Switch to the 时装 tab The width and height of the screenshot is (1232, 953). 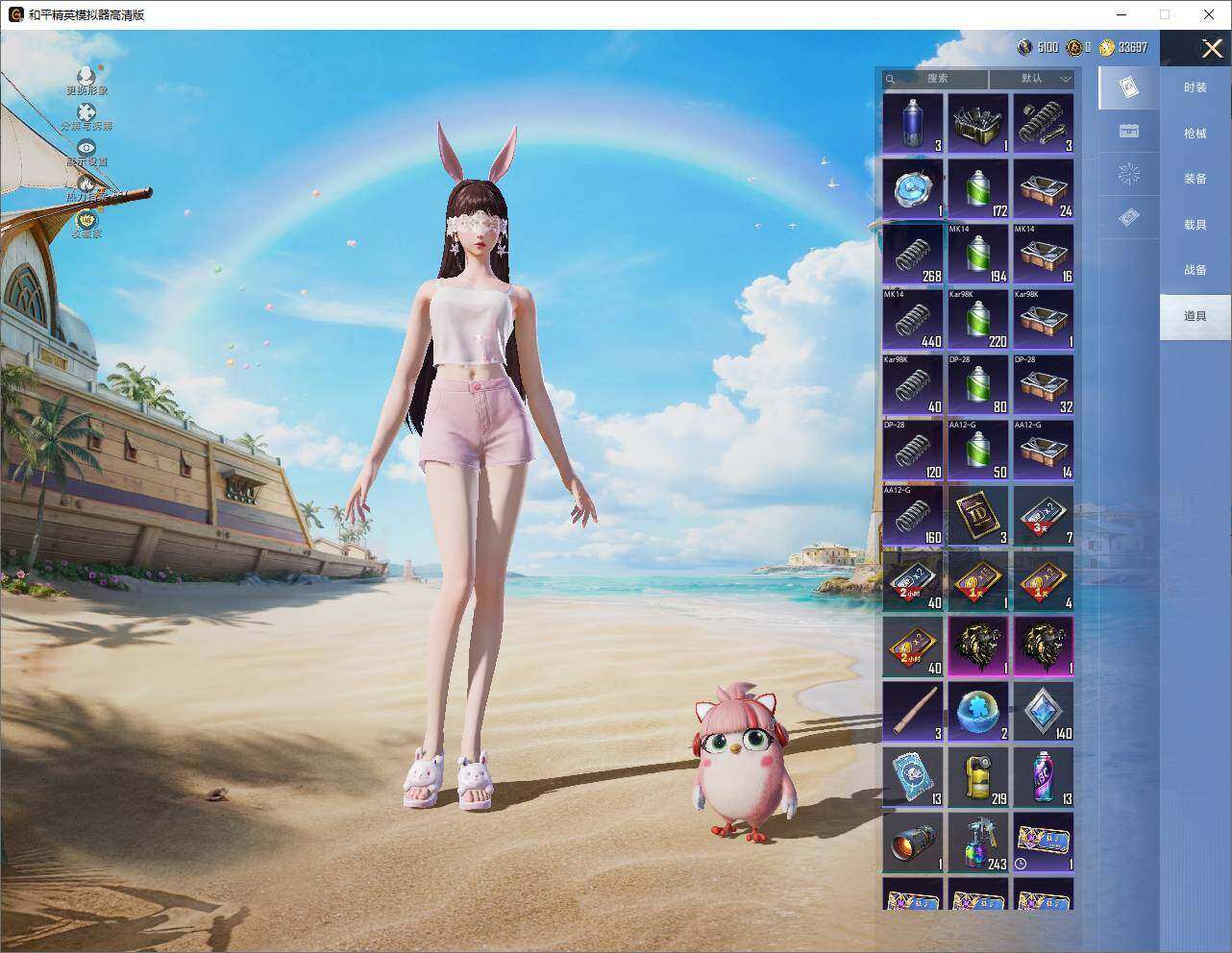point(1195,87)
